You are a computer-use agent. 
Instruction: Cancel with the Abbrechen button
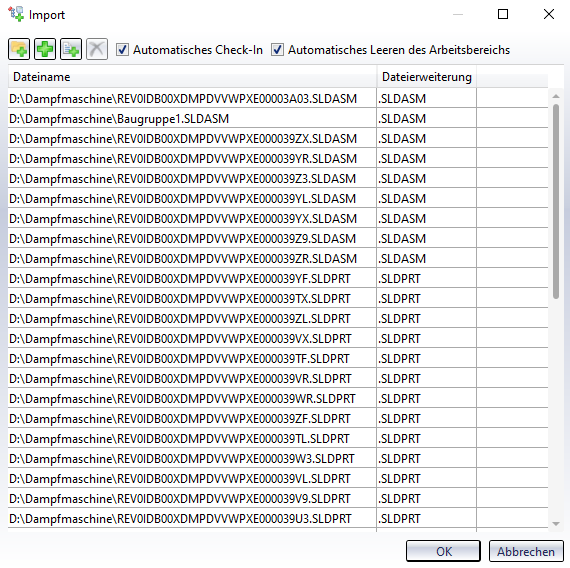coord(526,551)
